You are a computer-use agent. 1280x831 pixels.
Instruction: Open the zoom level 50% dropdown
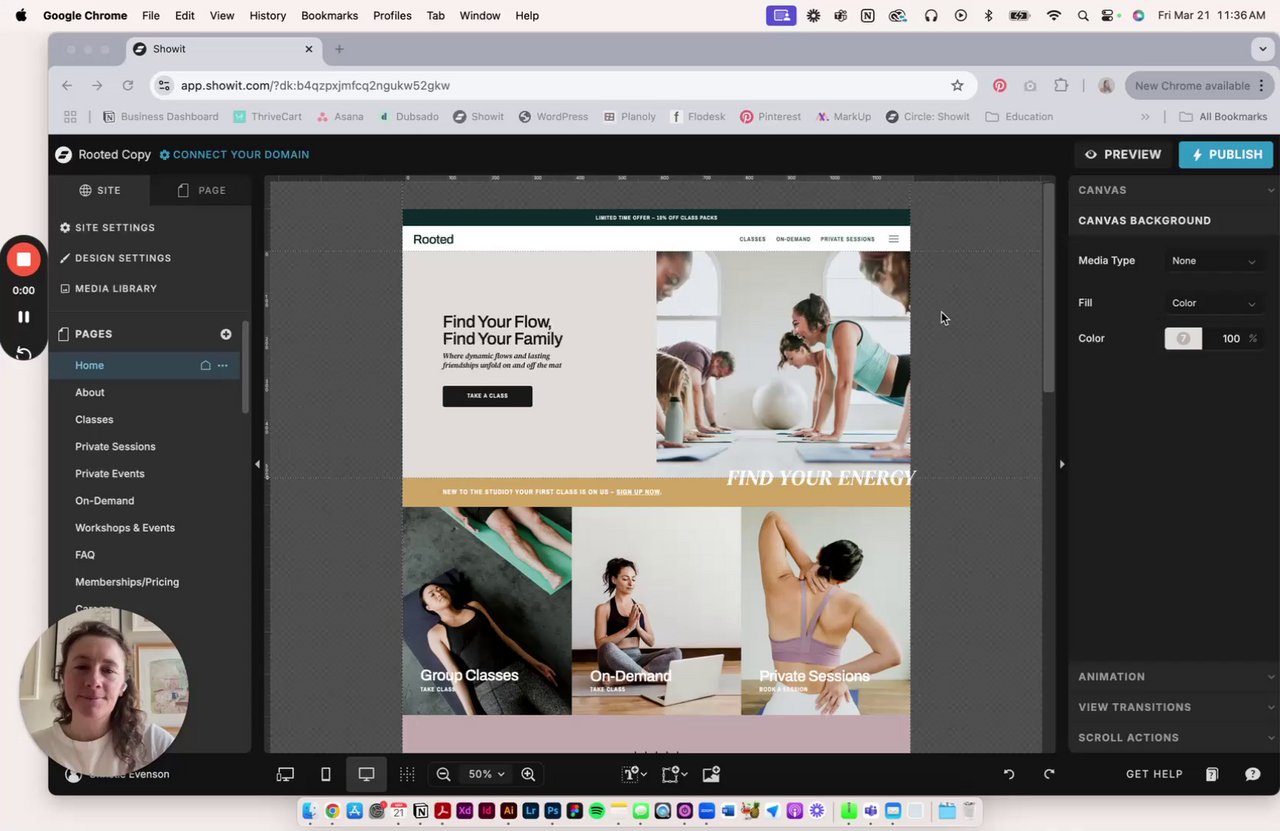pyautogui.click(x=486, y=774)
